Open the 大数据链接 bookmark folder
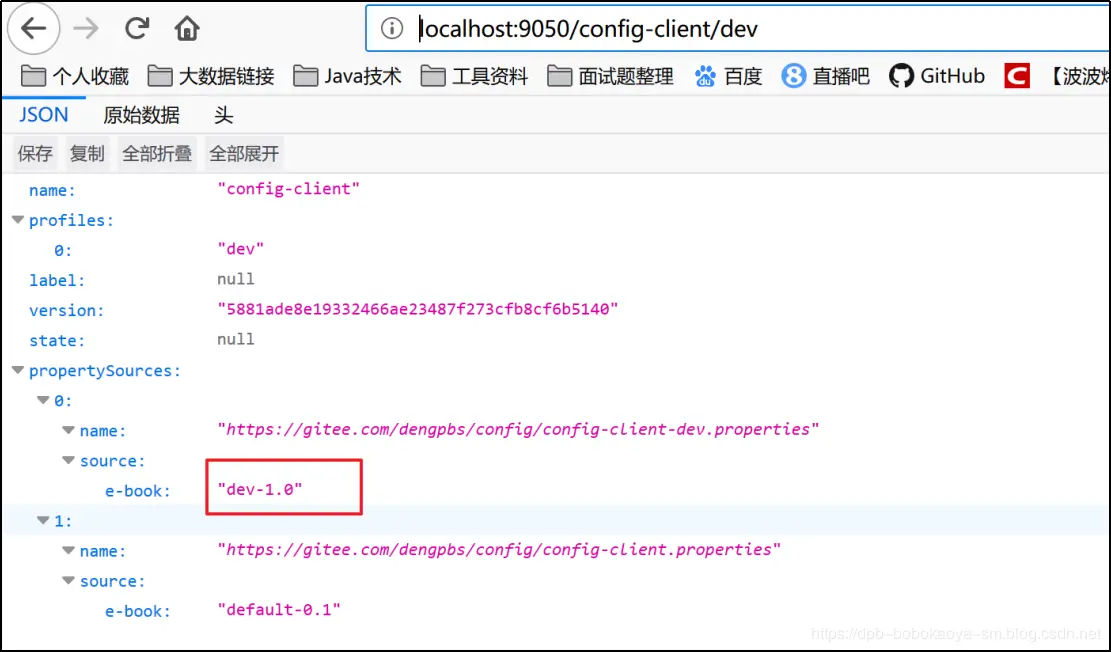Image resolution: width=1111 pixels, height=652 pixels. [x=210, y=76]
